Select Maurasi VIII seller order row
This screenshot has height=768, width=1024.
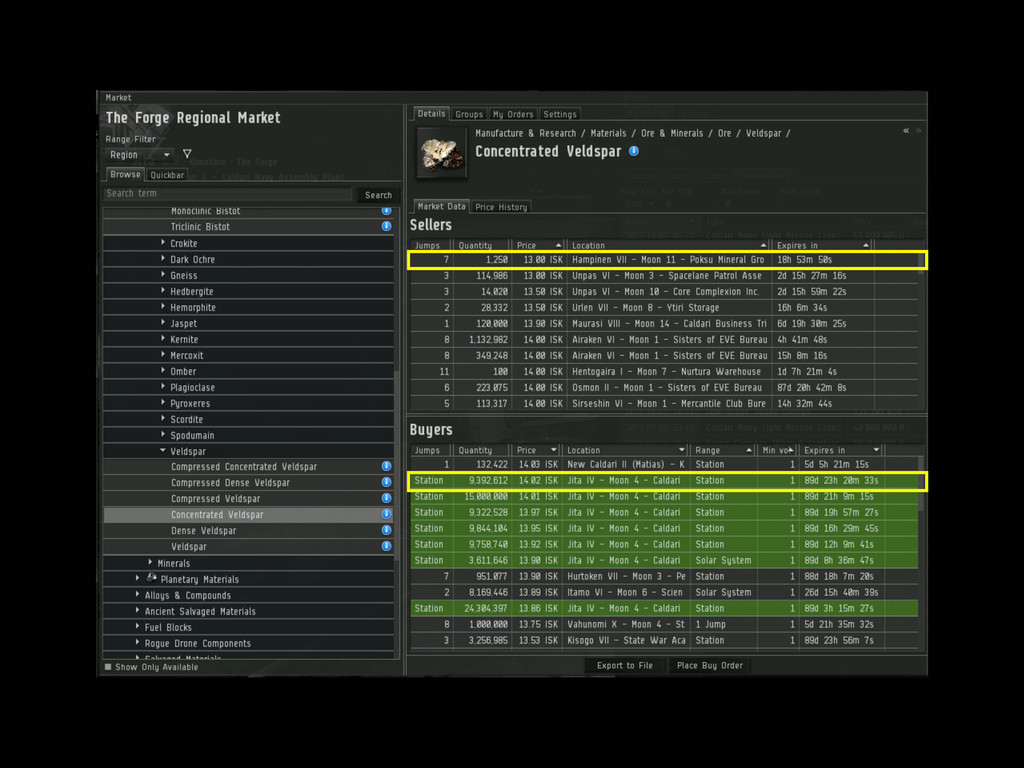[x=664, y=323]
